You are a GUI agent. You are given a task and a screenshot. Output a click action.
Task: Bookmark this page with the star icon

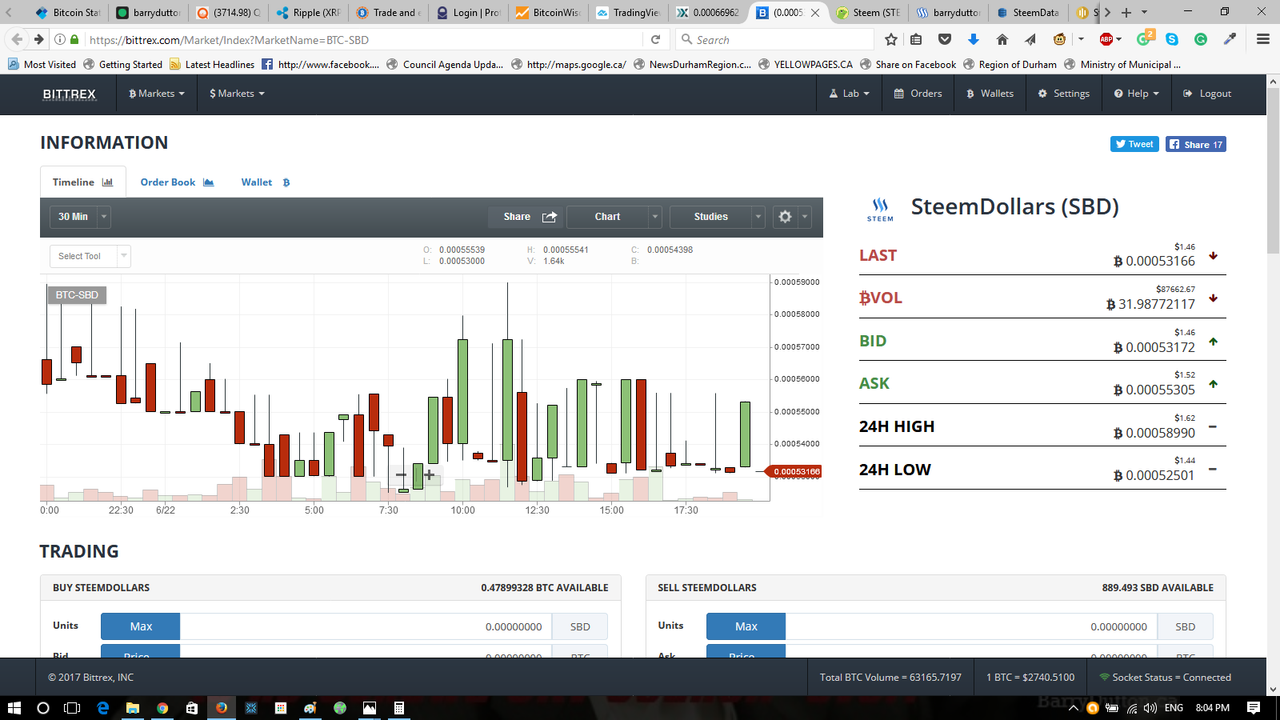tap(891, 39)
